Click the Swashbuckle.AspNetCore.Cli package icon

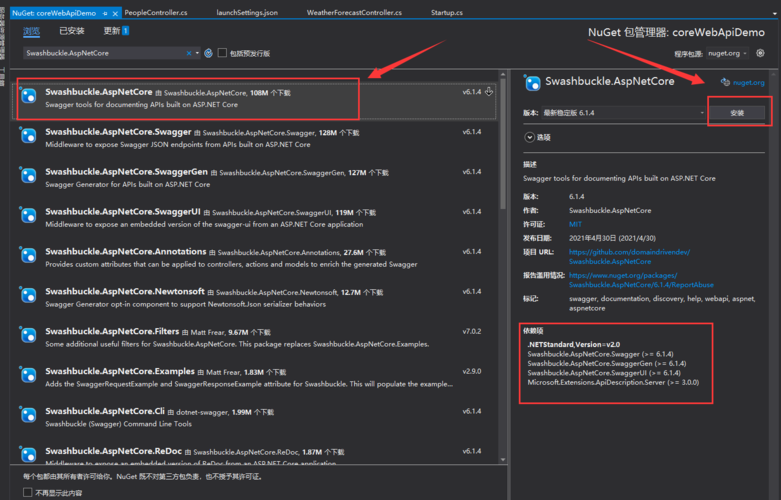pos(29,415)
